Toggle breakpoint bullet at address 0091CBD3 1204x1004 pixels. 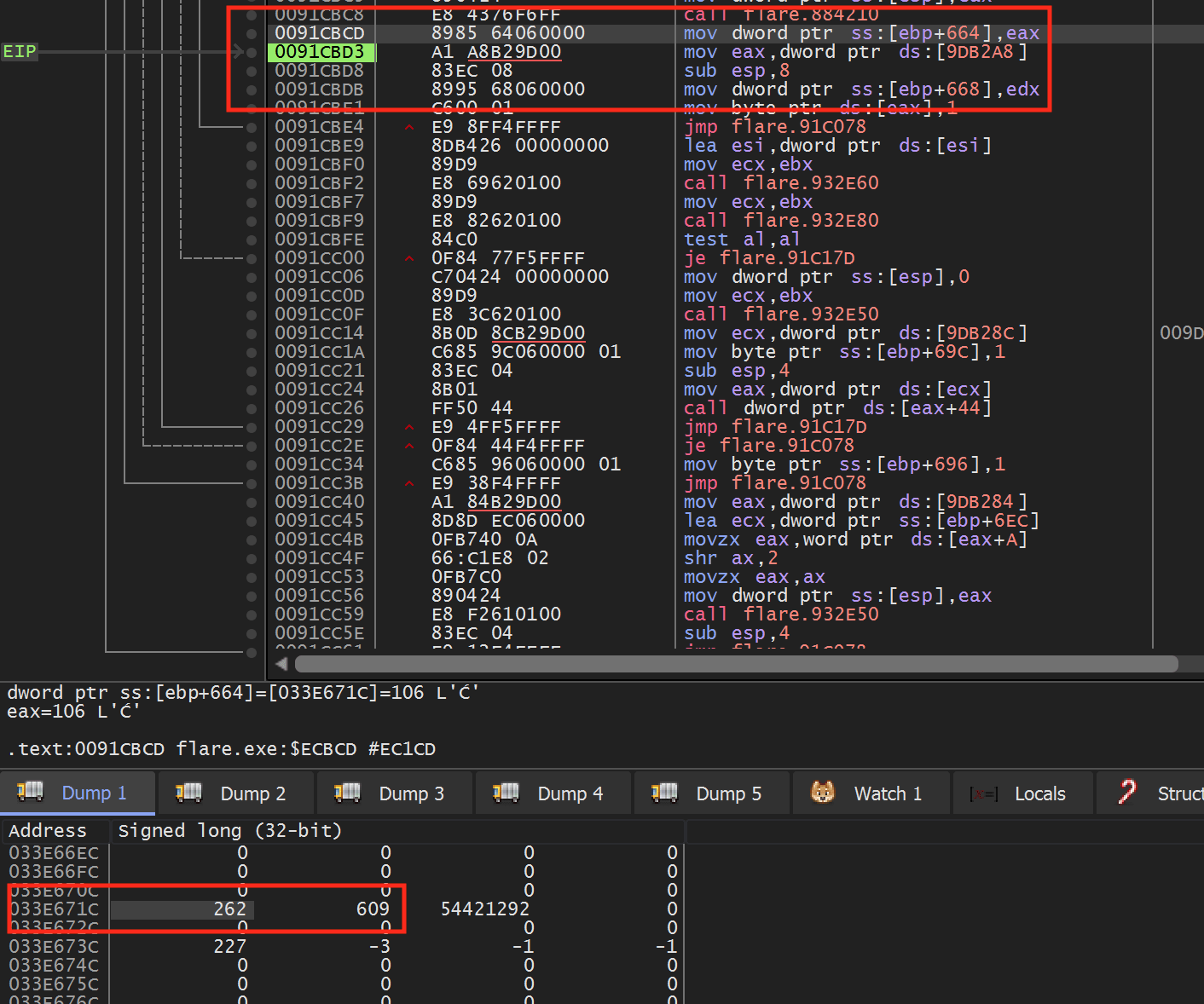click(252, 52)
